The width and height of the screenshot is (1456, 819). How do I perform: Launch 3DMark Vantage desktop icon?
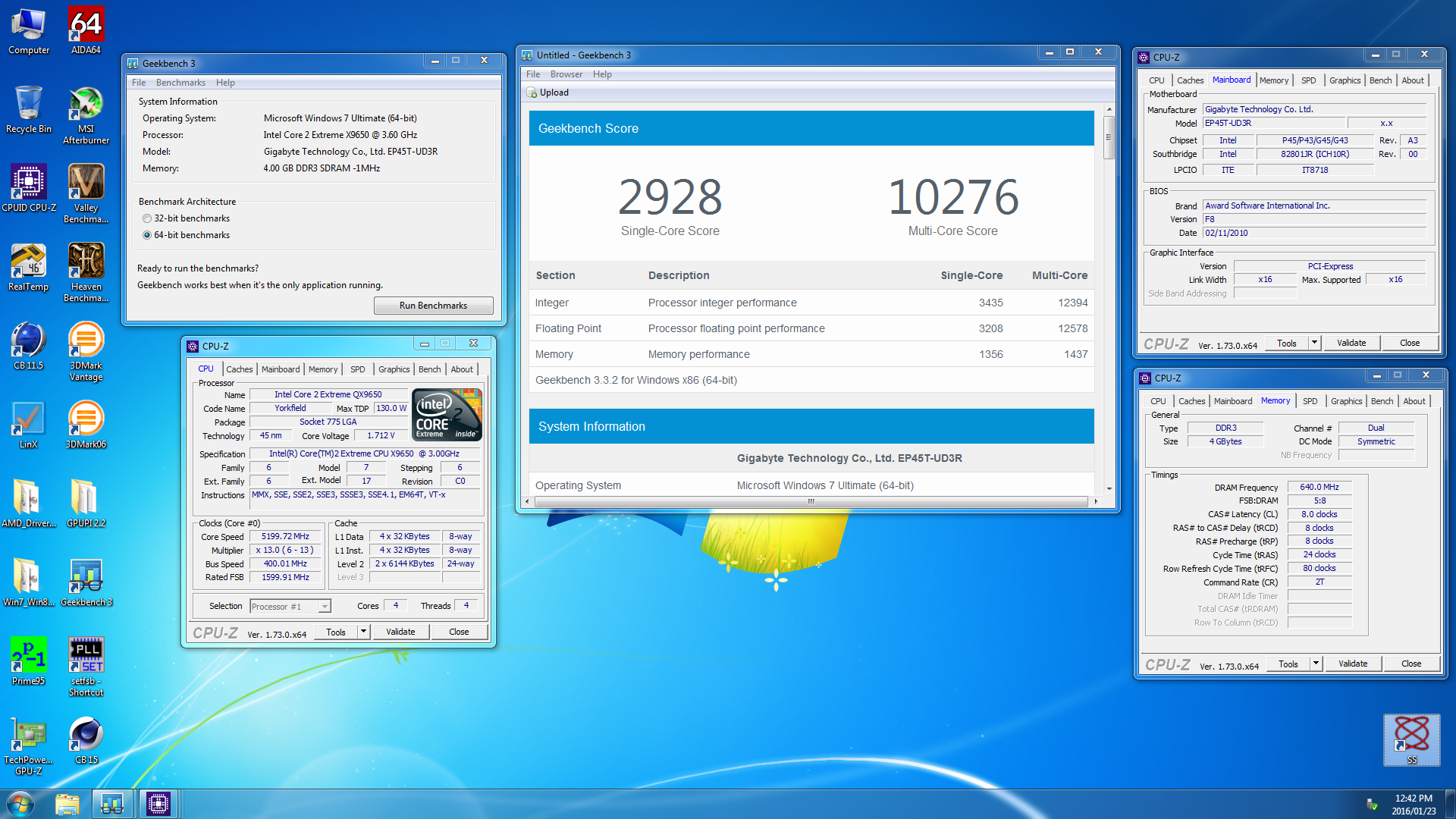tap(86, 352)
